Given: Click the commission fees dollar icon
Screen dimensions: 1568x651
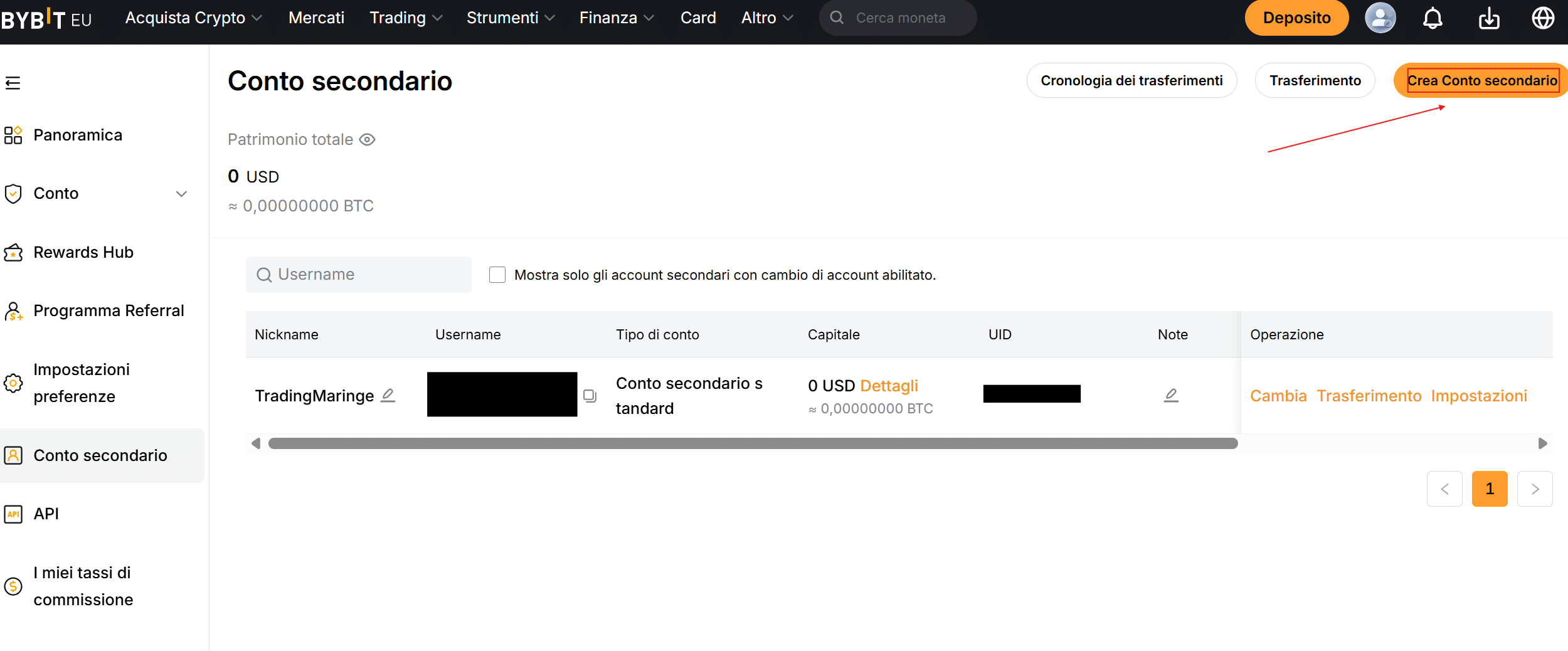Looking at the screenshot, I should point(13,586).
